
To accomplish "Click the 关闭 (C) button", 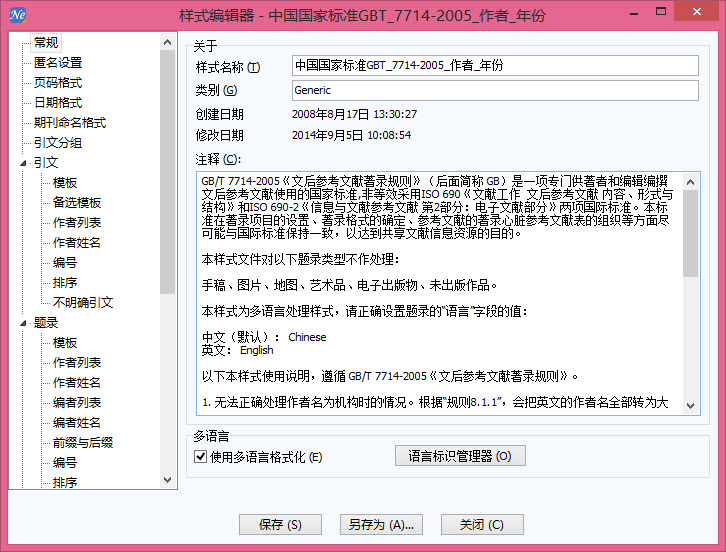I will [482, 525].
